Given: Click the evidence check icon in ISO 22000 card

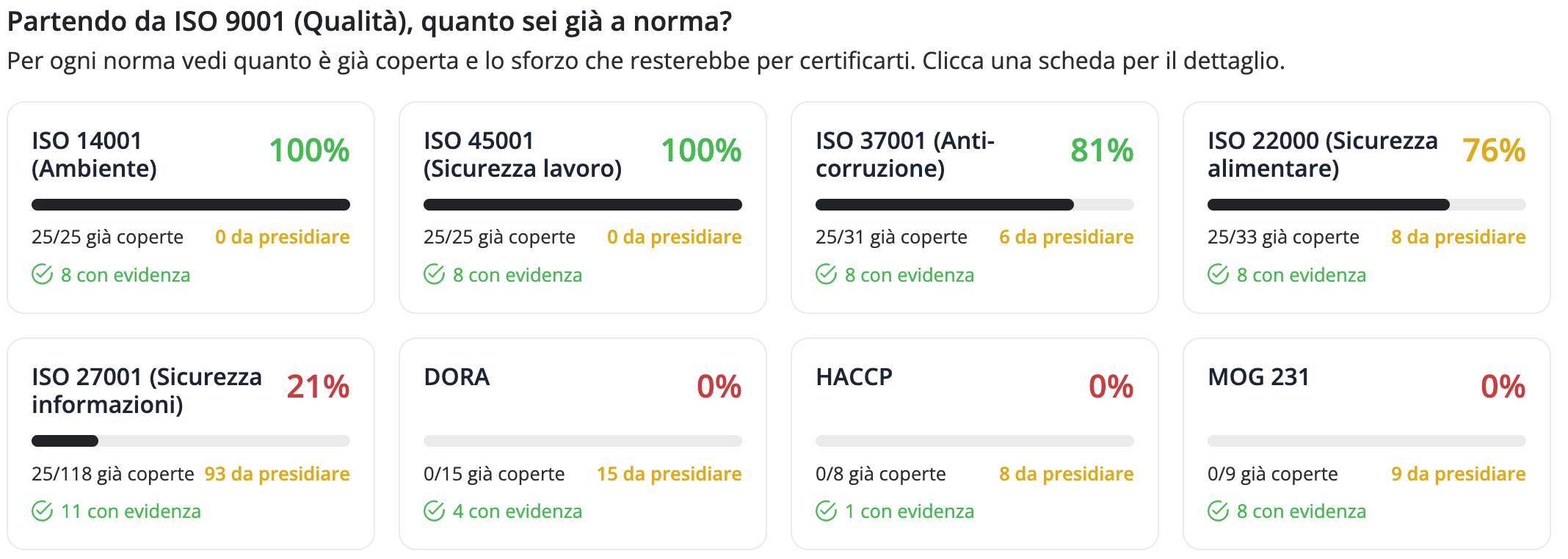Looking at the screenshot, I should (1219, 274).
